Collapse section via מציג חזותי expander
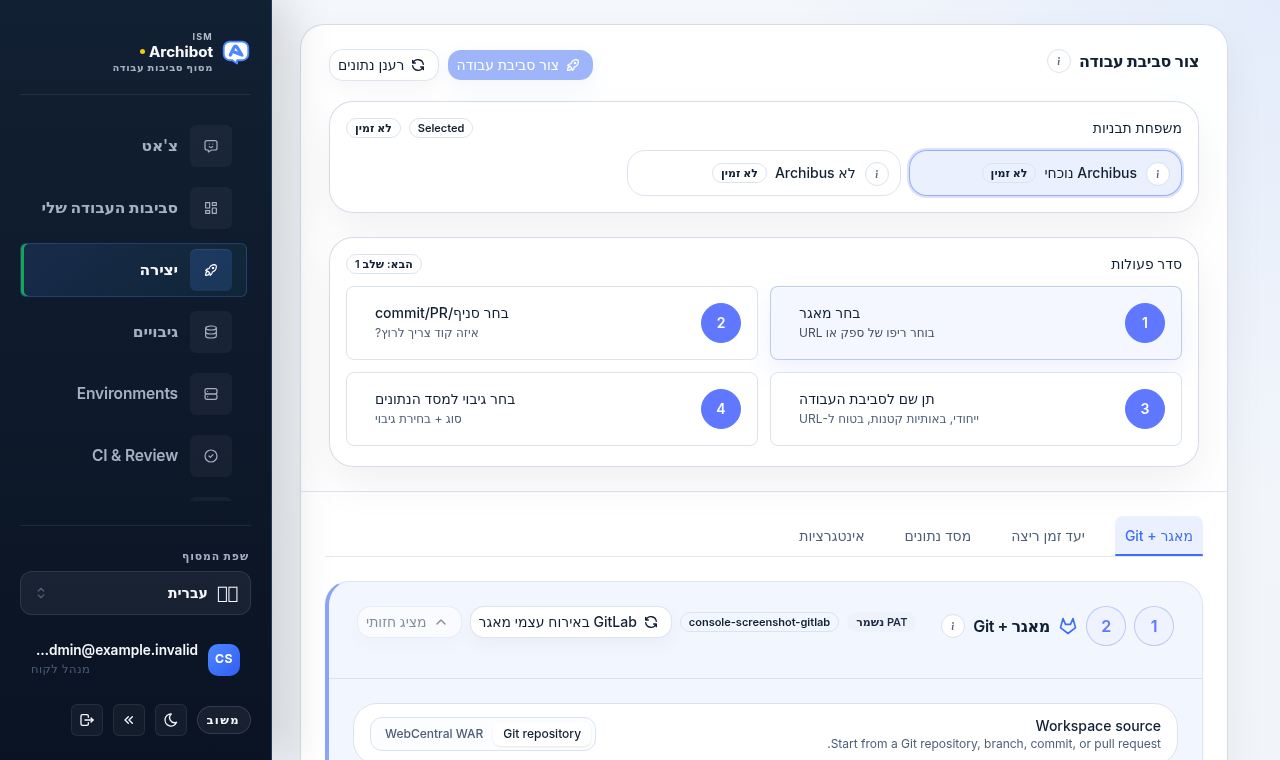 point(409,622)
